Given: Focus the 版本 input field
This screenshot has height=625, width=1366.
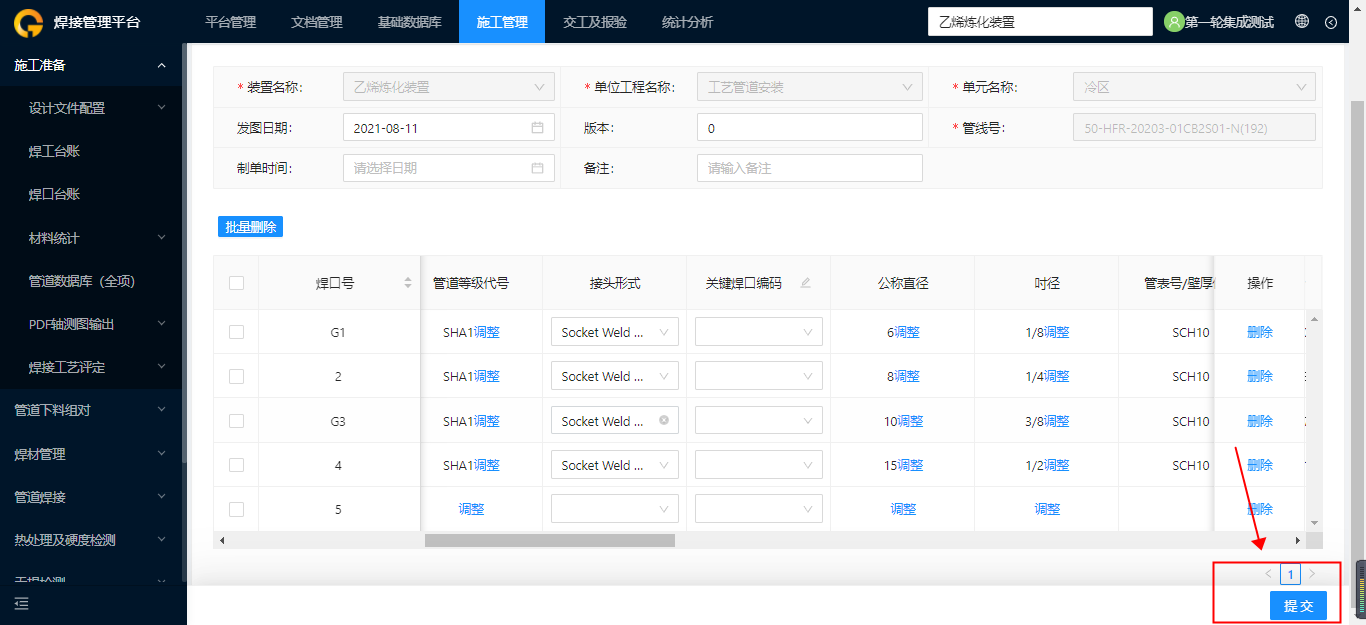Looking at the screenshot, I should (810, 128).
